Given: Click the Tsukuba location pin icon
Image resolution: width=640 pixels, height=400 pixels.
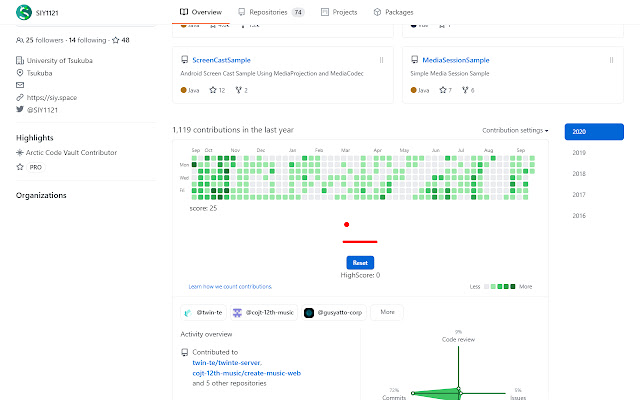Looking at the screenshot, I should (x=20, y=73).
